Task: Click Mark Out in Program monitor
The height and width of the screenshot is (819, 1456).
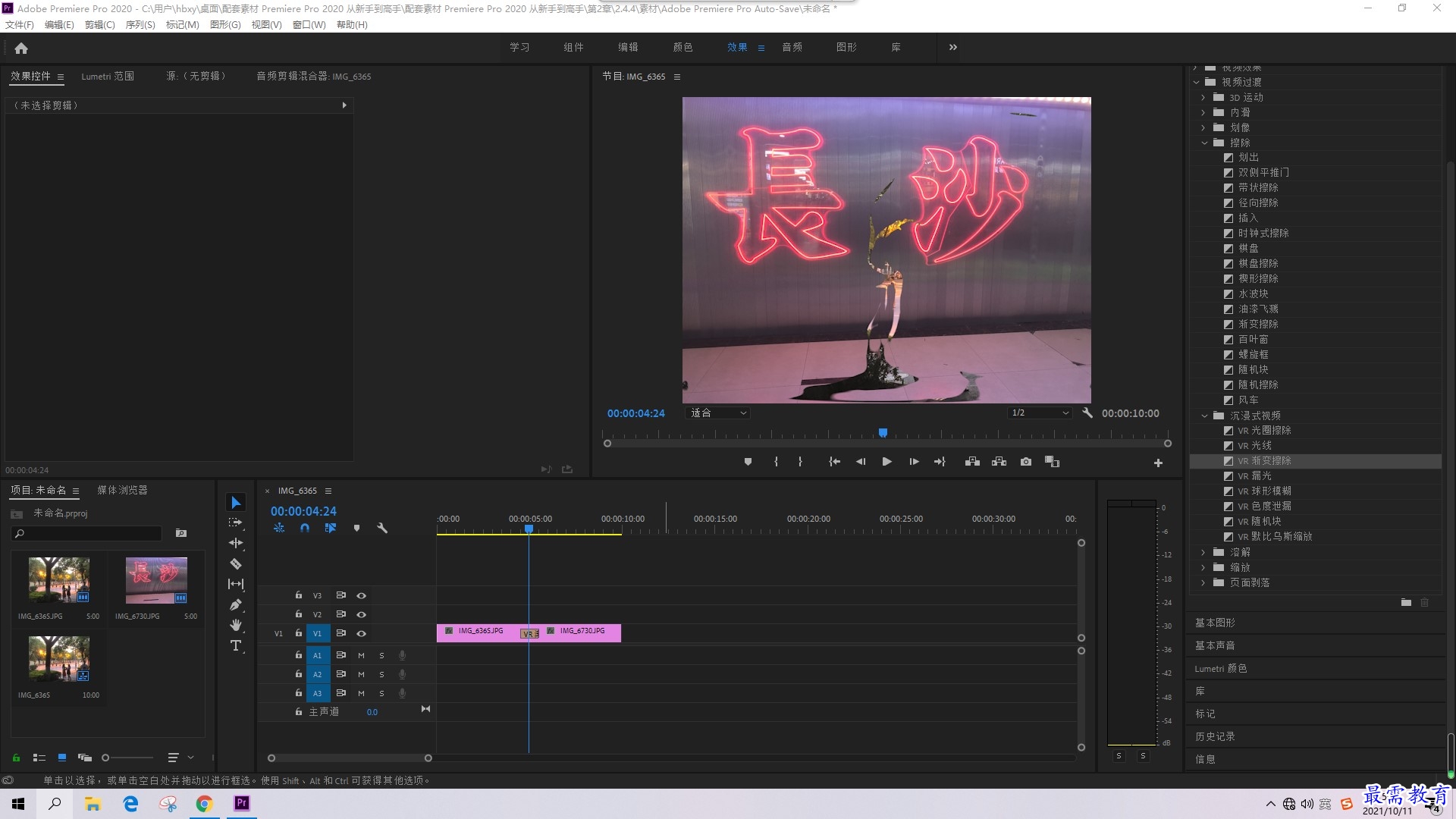Action: [800, 462]
